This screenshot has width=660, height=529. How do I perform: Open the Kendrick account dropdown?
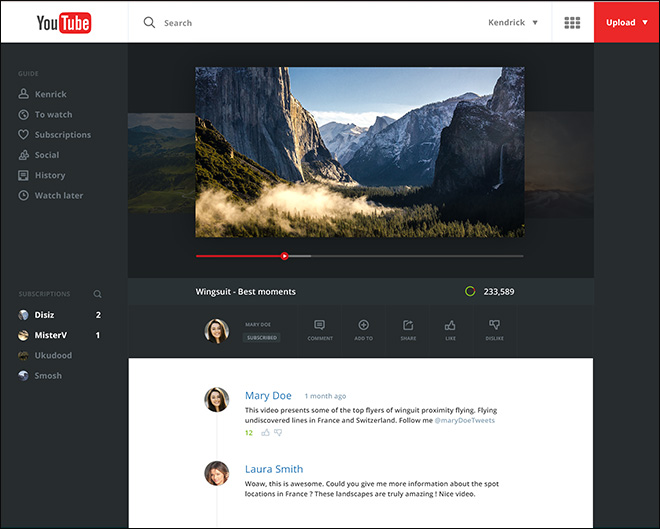coord(513,22)
